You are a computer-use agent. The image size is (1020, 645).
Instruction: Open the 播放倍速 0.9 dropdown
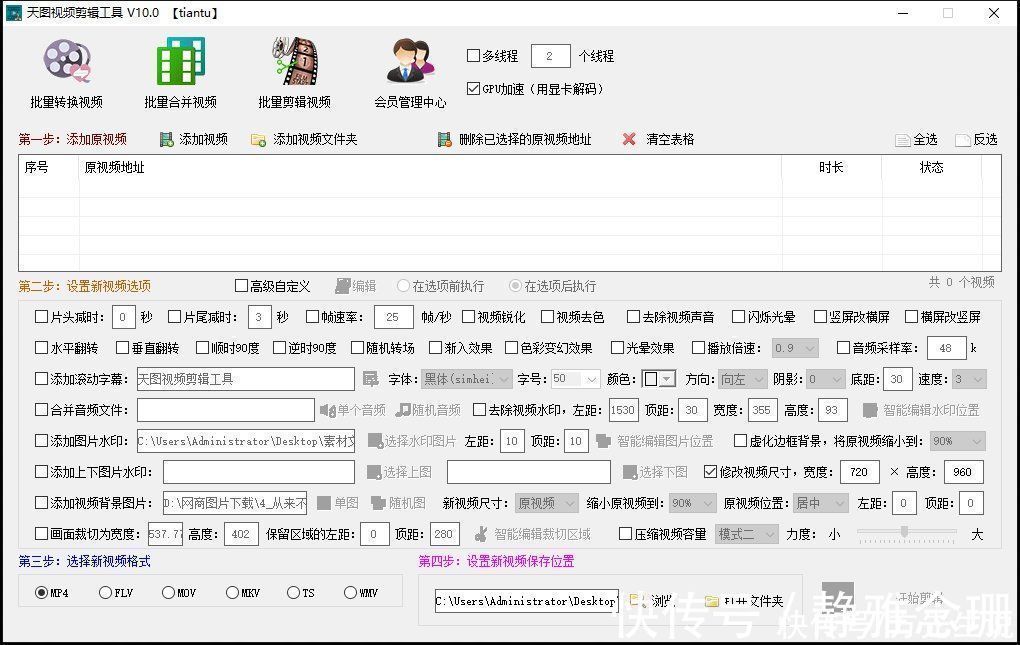click(x=795, y=348)
